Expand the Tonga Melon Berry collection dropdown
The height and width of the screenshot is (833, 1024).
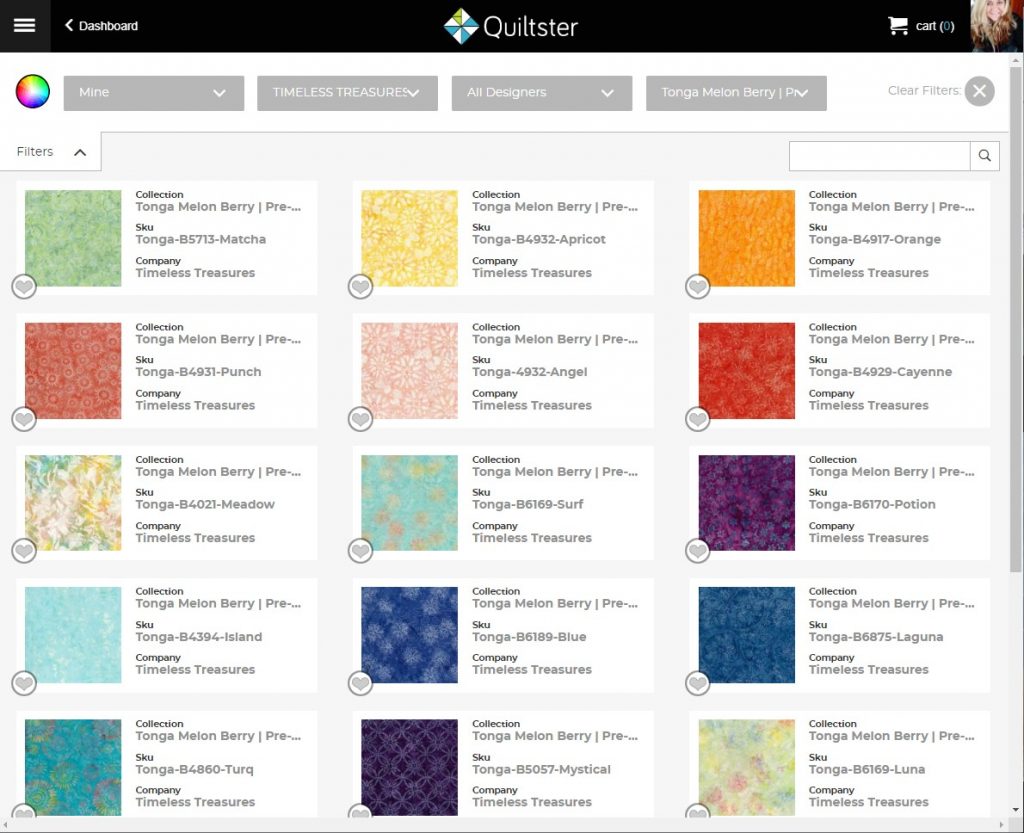pyautogui.click(x=736, y=93)
